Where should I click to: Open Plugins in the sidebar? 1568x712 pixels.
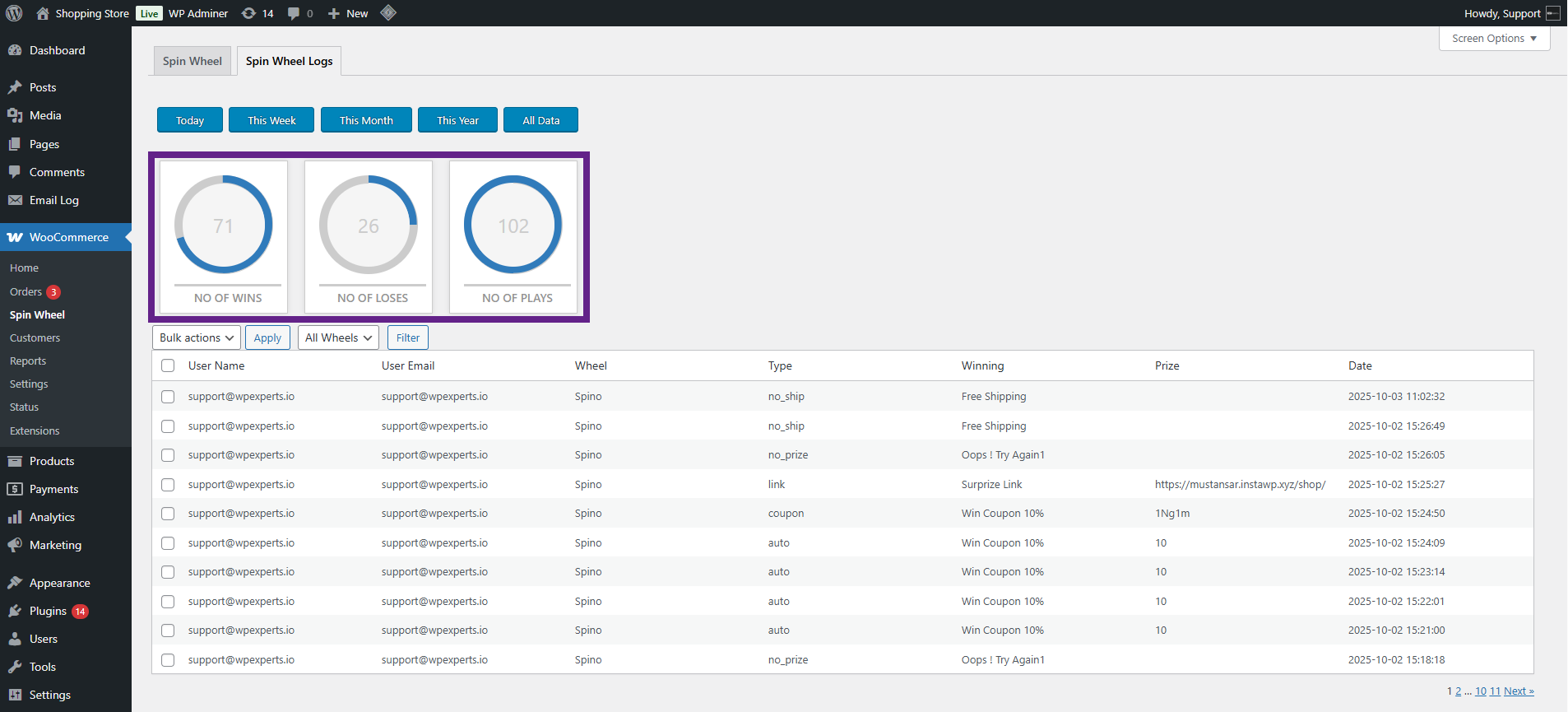coord(48,611)
